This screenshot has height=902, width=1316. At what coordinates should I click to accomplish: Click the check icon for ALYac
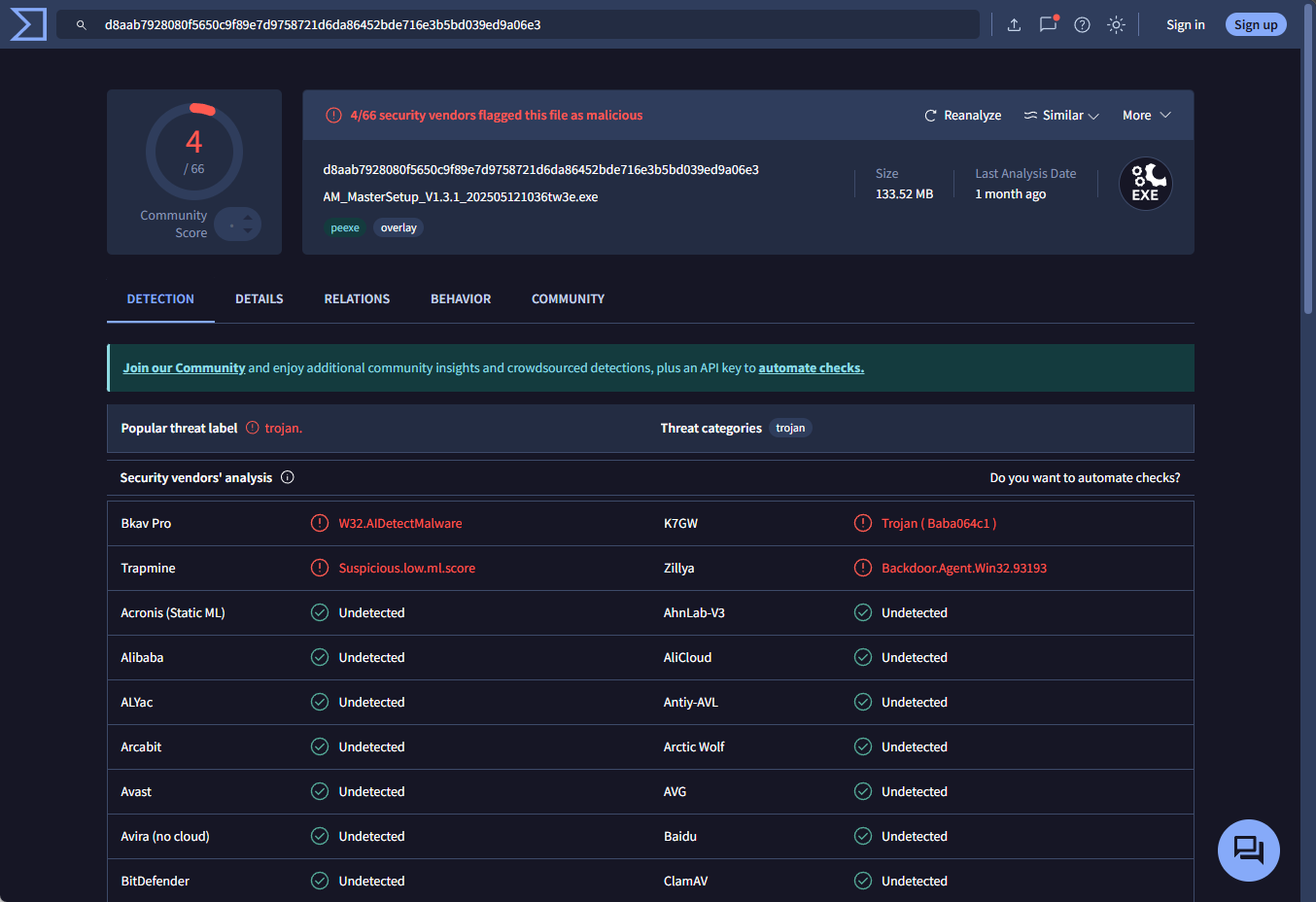click(x=320, y=702)
